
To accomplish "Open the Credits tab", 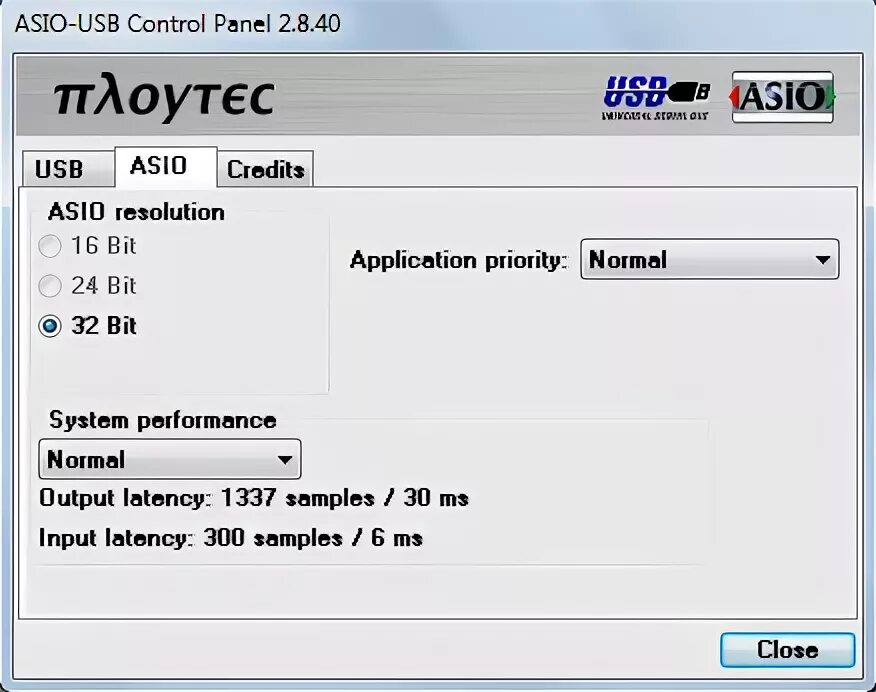I will coord(265,169).
